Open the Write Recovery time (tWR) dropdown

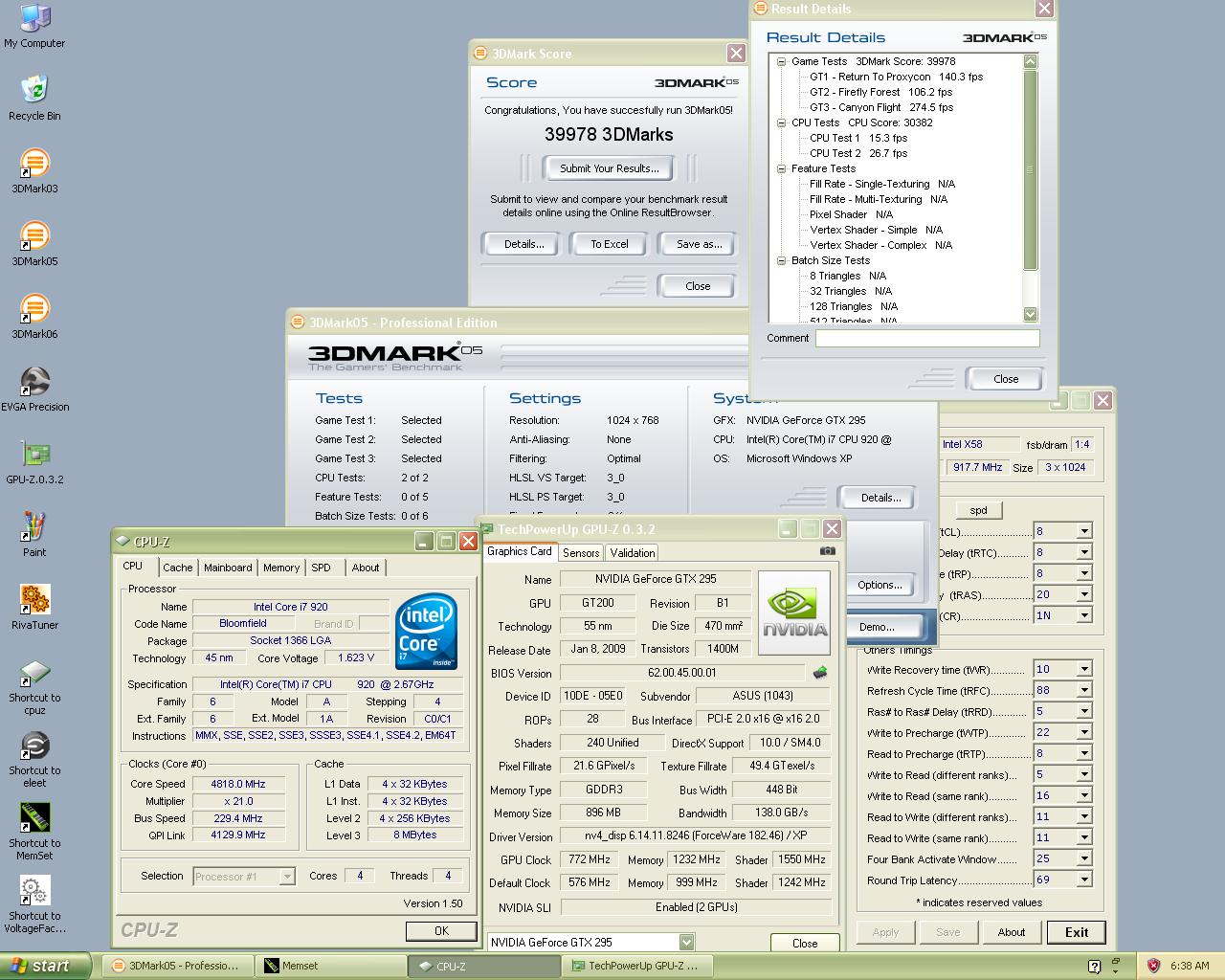click(1084, 670)
